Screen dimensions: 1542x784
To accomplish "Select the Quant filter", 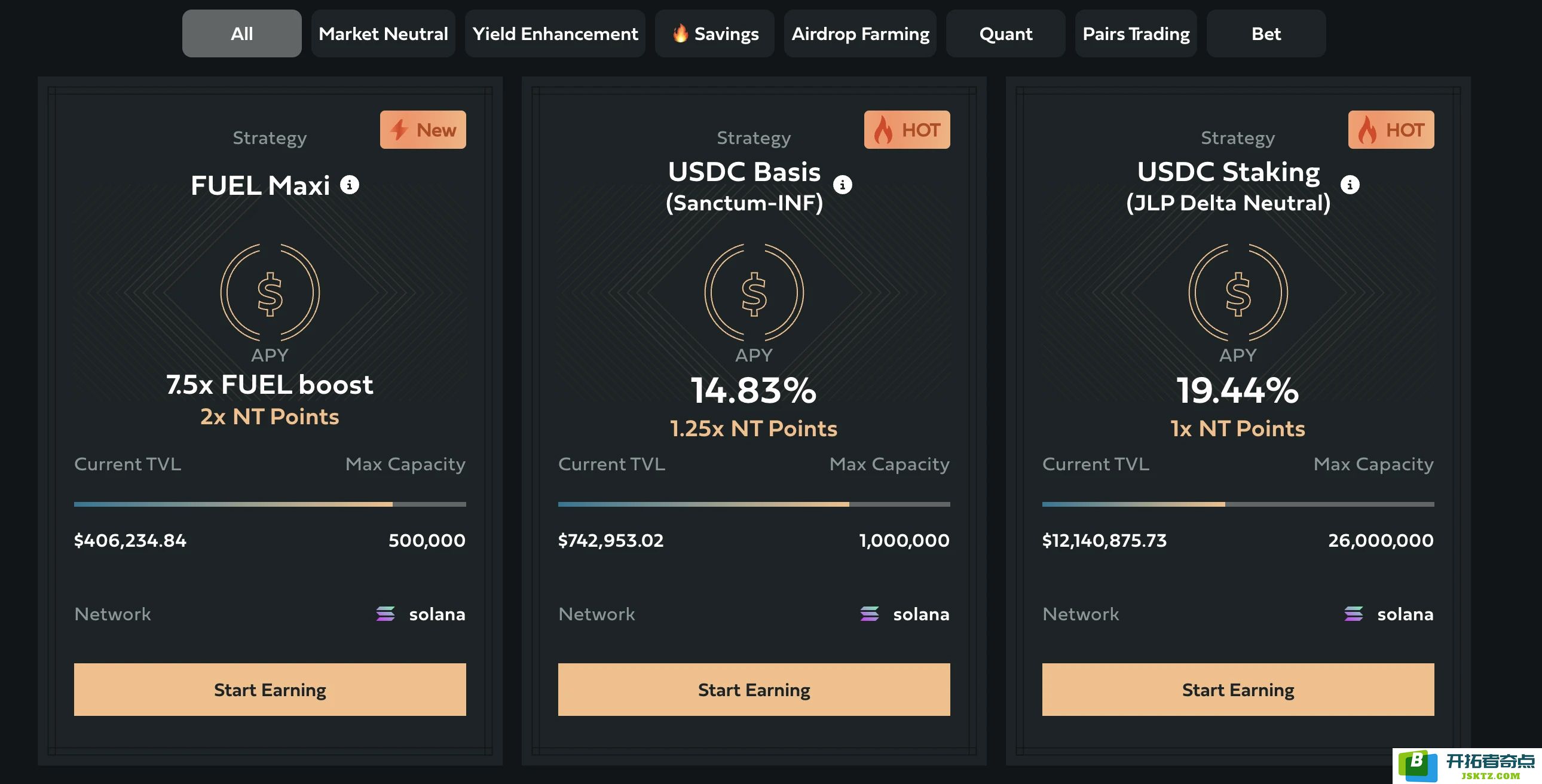I will click(x=1005, y=33).
